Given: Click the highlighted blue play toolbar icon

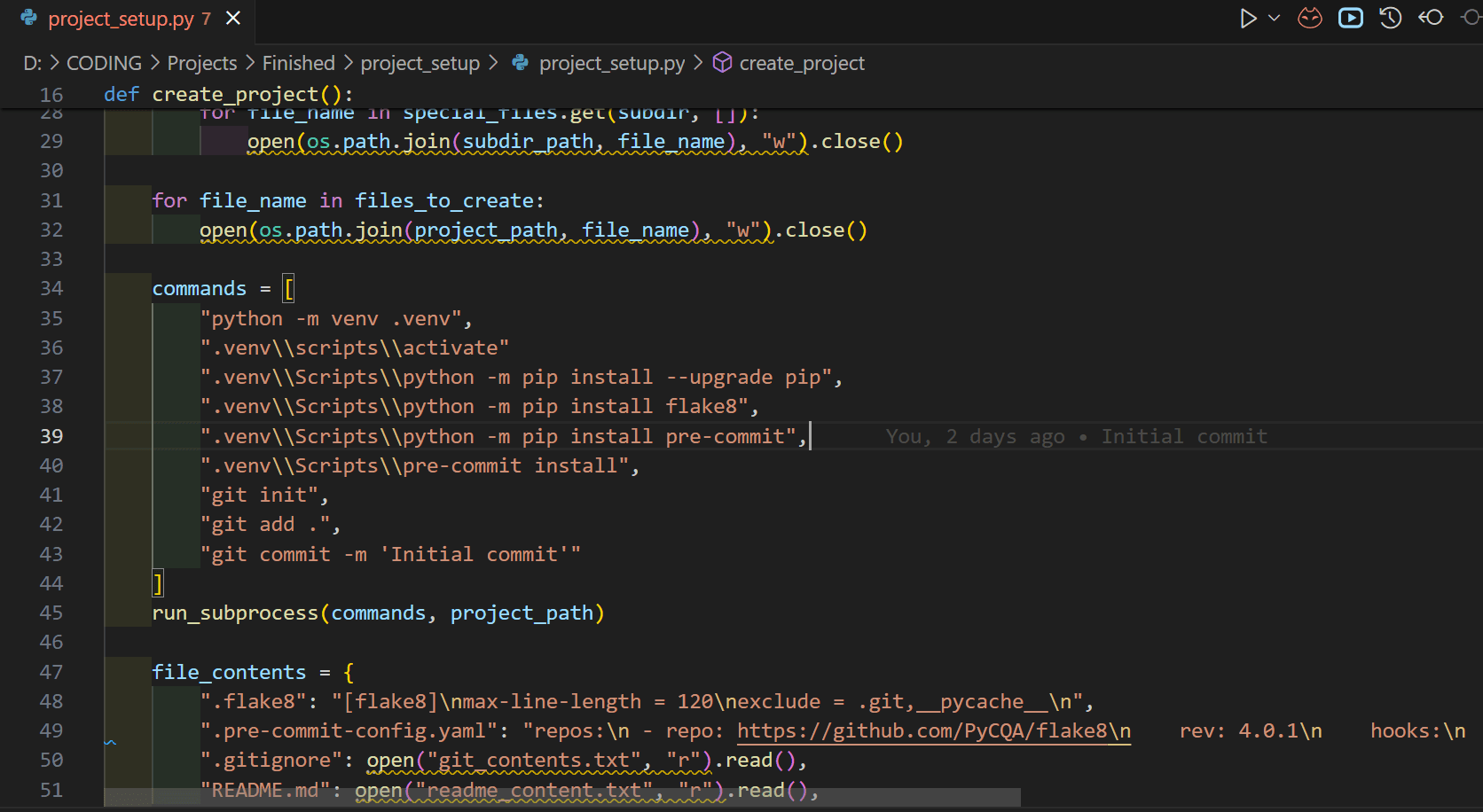Looking at the screenshot, I should pyautogui.click(x=1350, y=17).
